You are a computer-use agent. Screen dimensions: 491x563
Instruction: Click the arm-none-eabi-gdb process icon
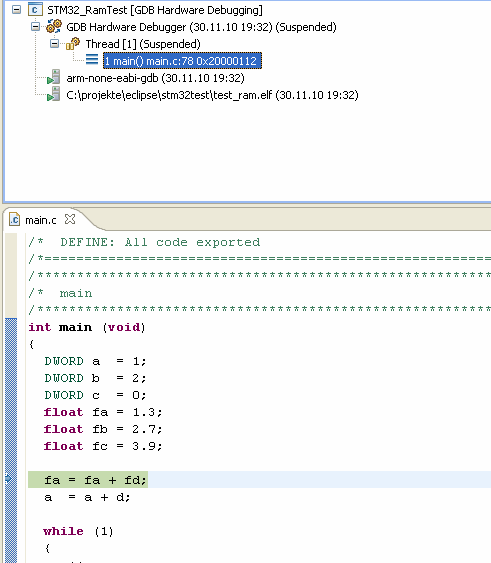tap(54, 77)
